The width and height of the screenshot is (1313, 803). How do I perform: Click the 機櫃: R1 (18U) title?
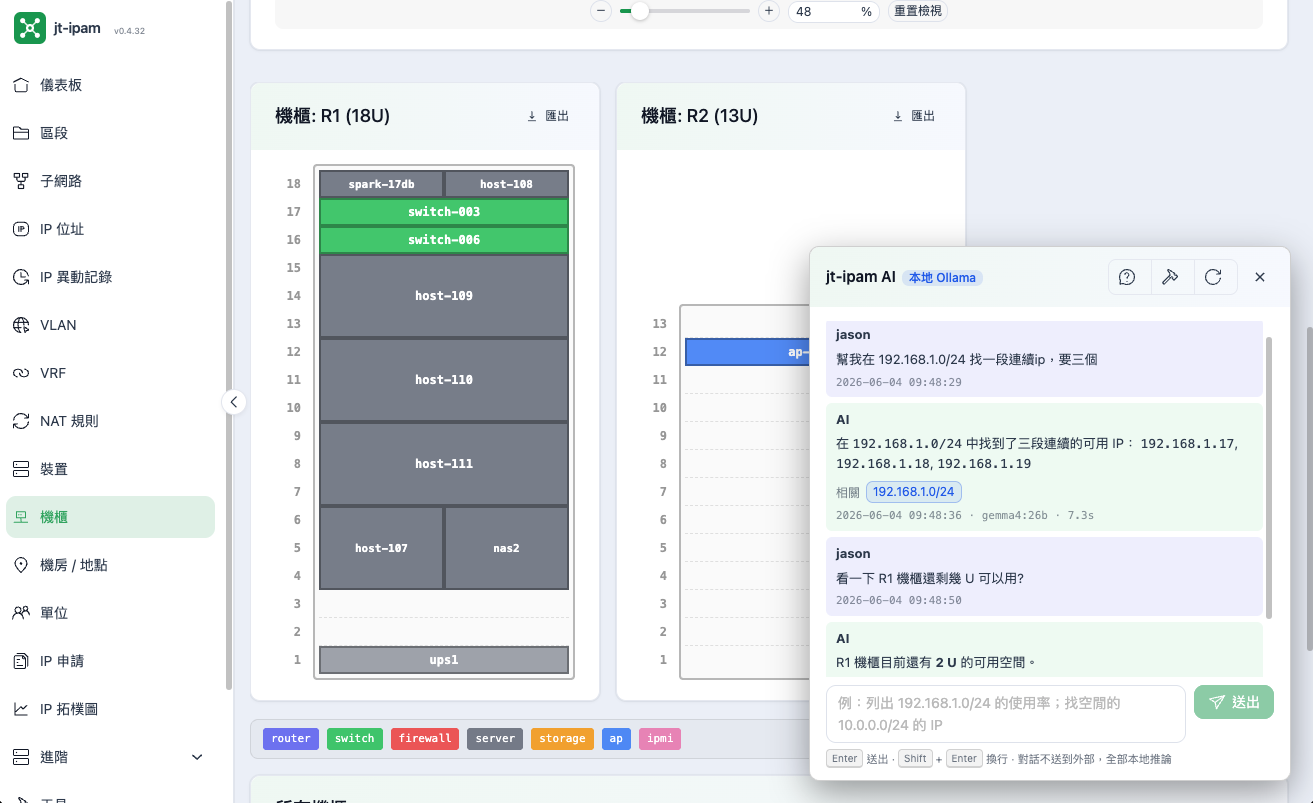point(332,116)
